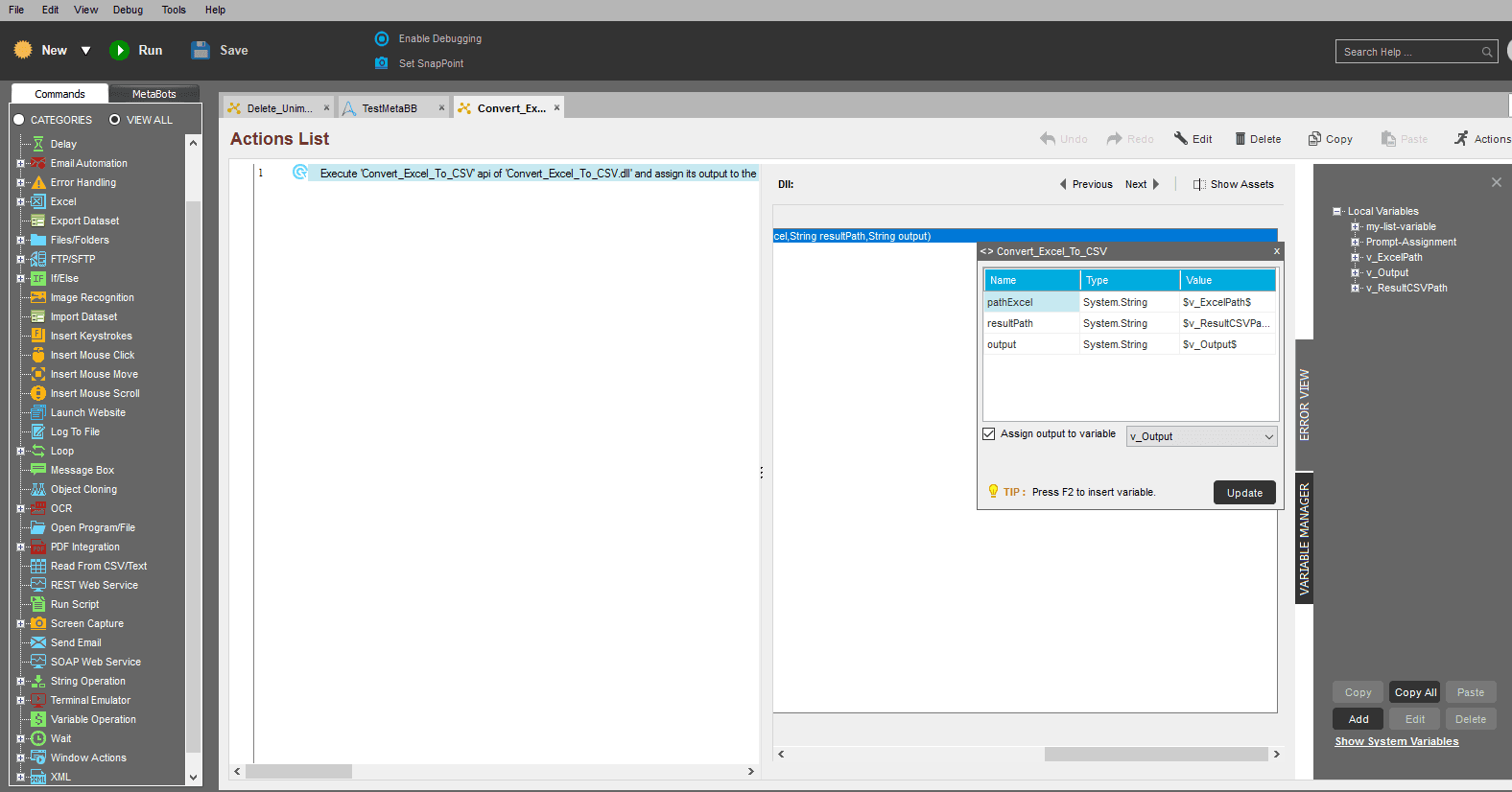Click the Object Cloning command icon
Screen dimensions: 1512x792
(x=38, y=489)
